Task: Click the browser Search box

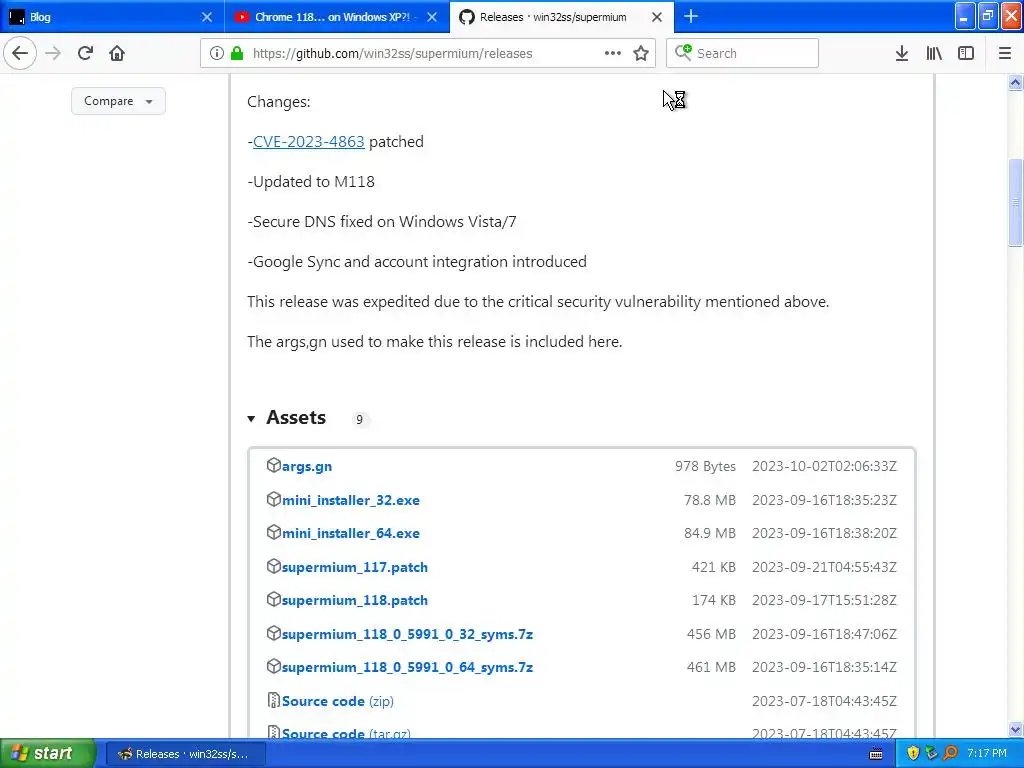Action: point(743,53)
